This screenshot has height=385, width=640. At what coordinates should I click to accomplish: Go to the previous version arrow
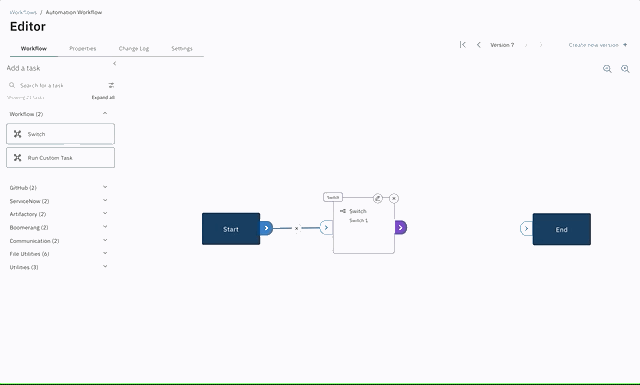tap(479, 45)
